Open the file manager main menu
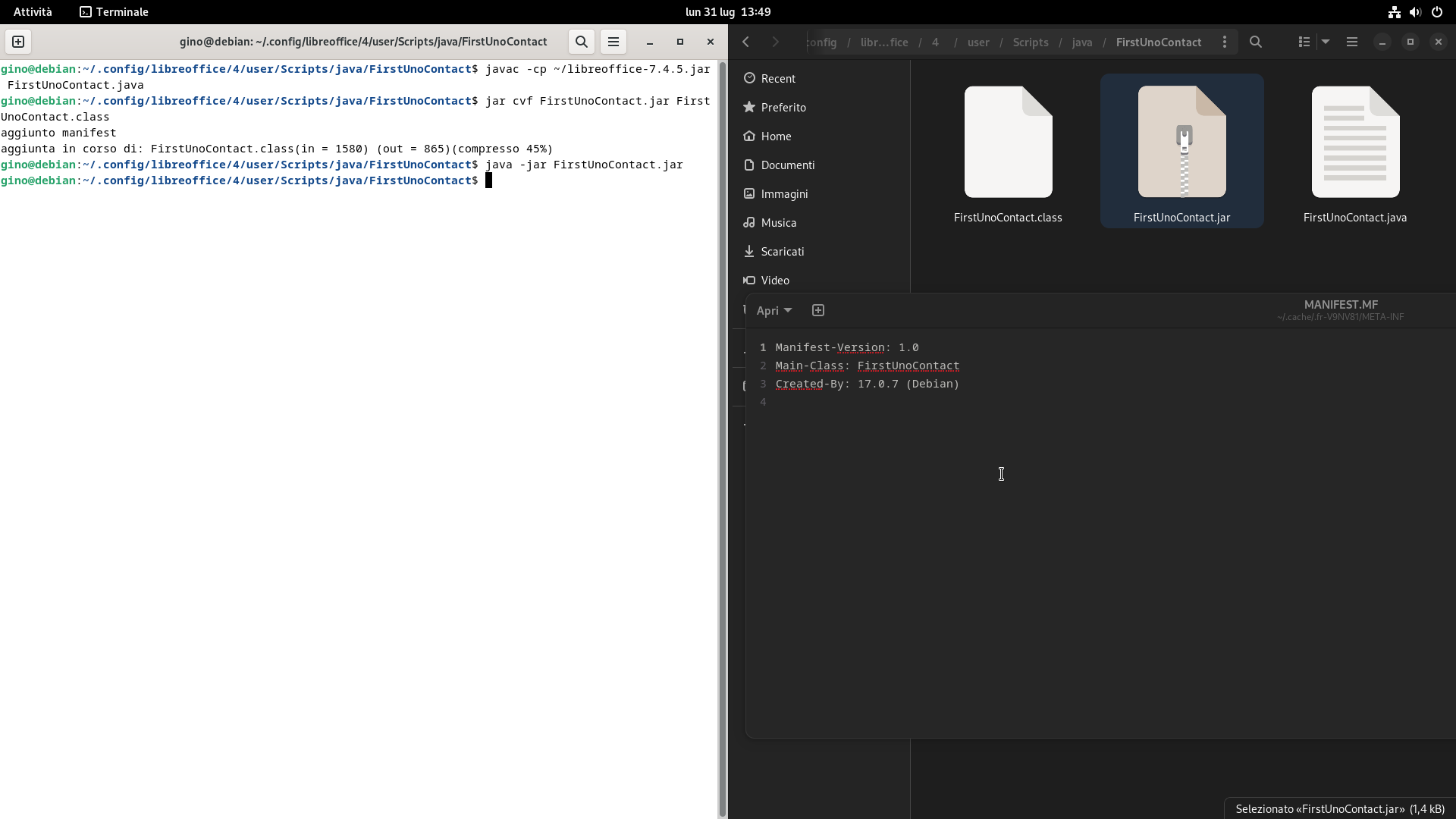The image size is (1456, 819). (x=1352, y=42)
